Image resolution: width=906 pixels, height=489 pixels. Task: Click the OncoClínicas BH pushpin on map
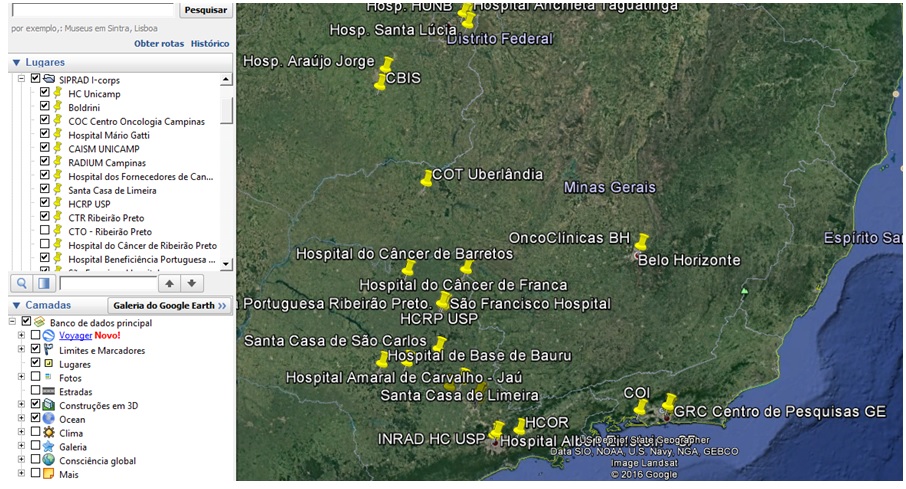pos(641,242)
